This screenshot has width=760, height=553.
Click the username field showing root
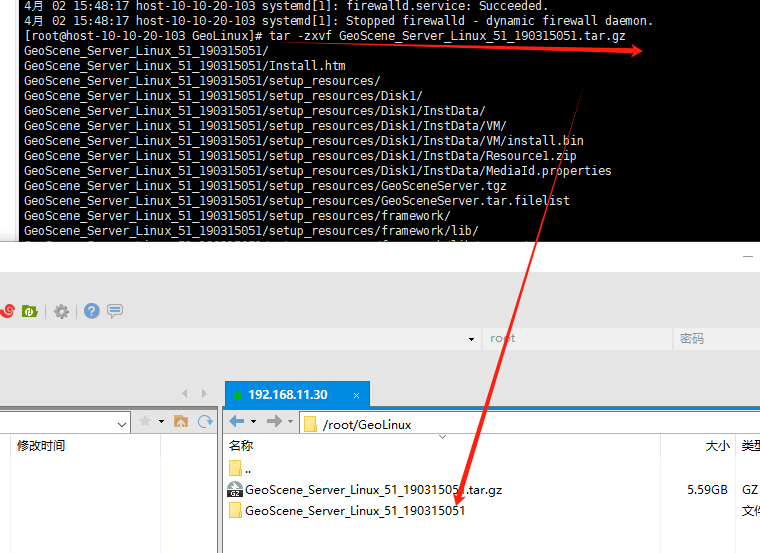click(x=577, y=338)
